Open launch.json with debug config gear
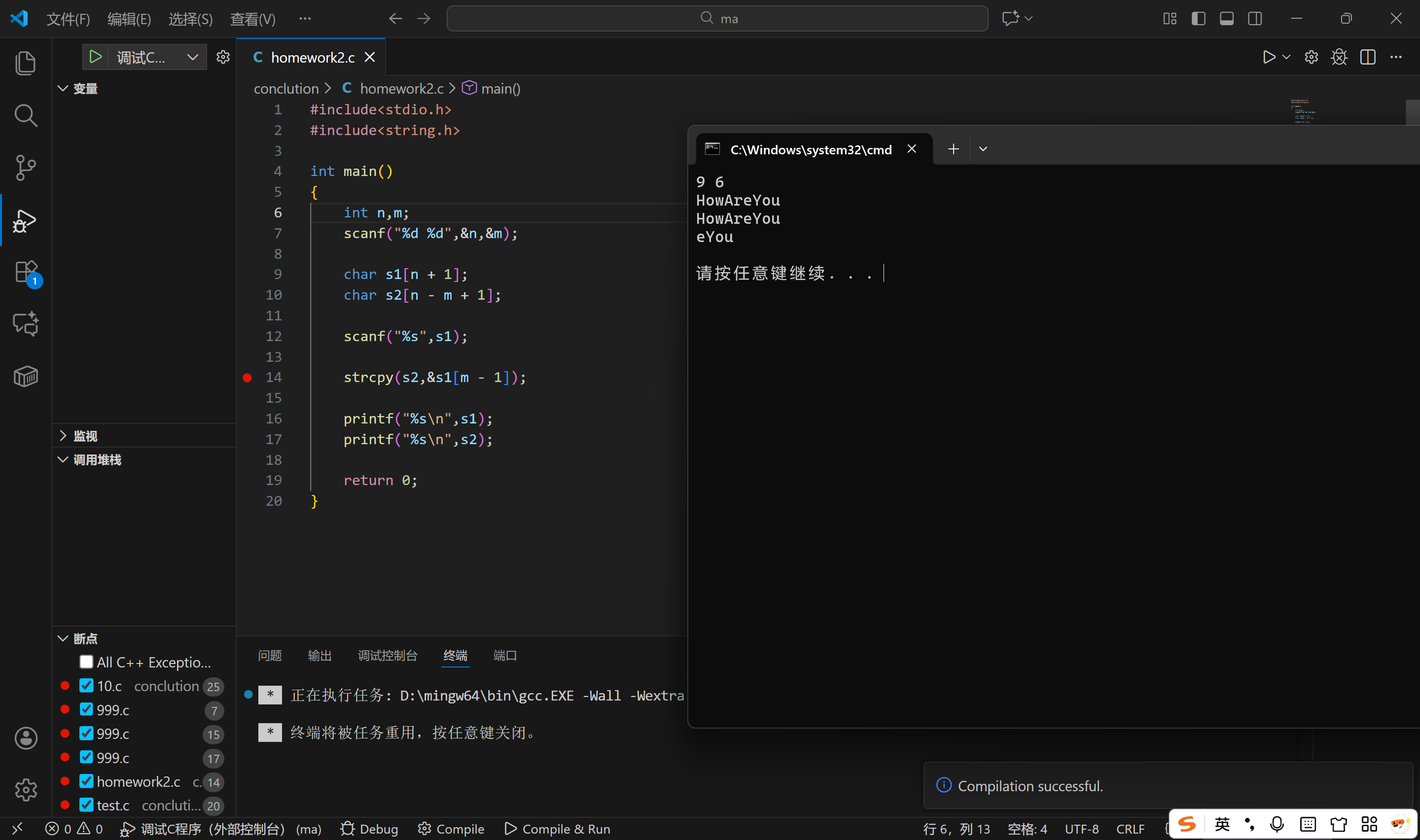Image resolution: width=1420 pixels, height=840 pixels. [223, 57]
